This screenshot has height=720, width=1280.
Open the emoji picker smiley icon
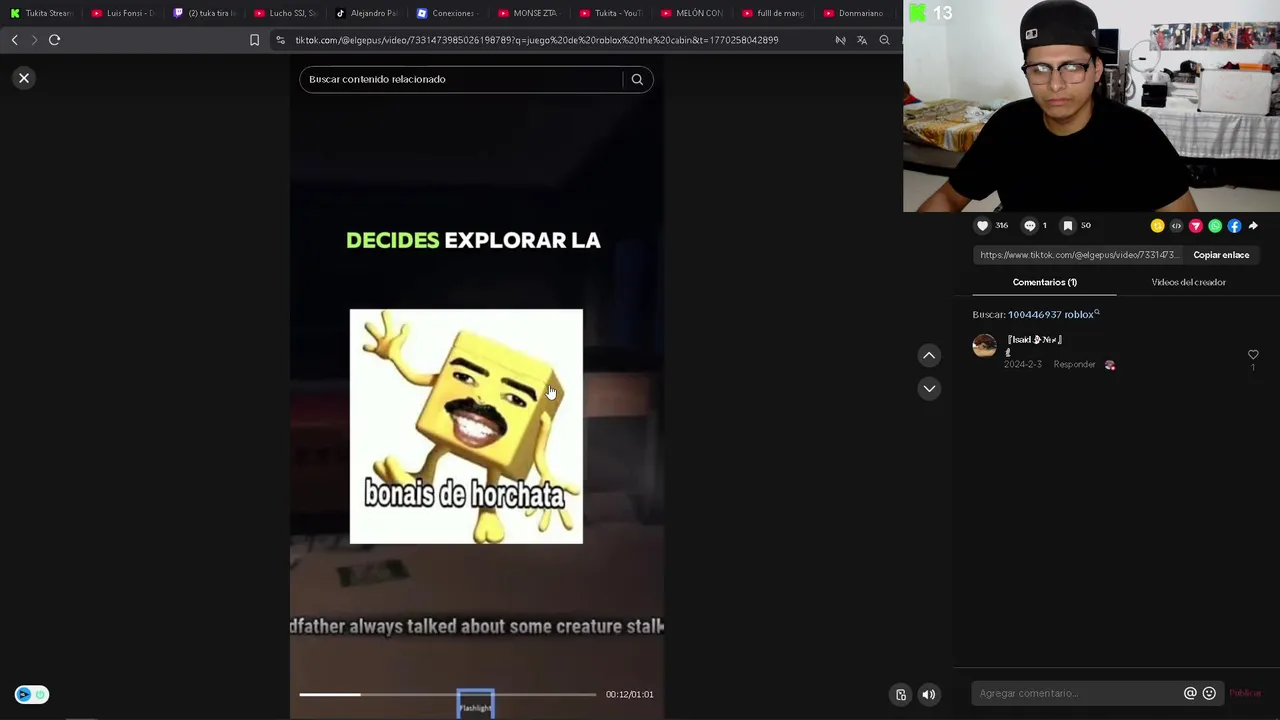click(x=1209, y=693)
